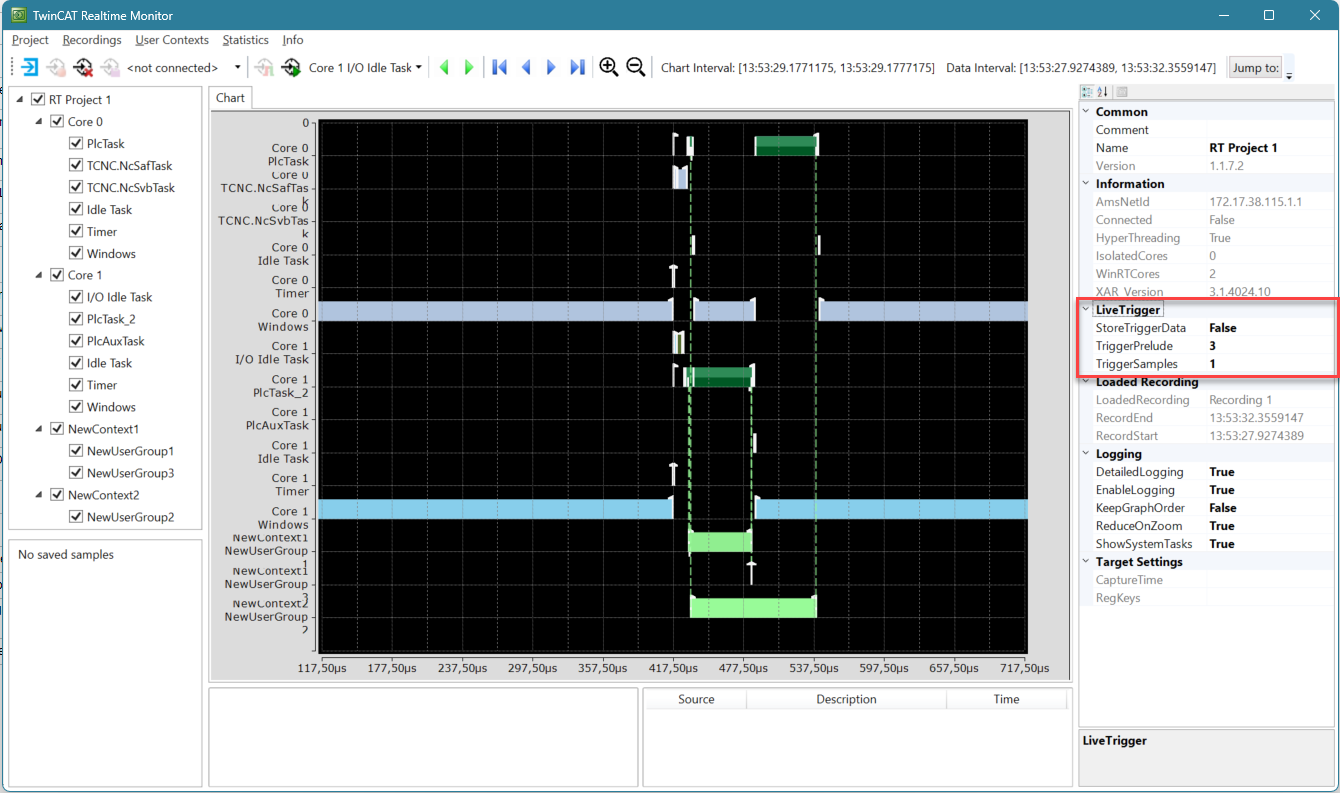Jump to last event with blue skip-forward icon
Image resolution: width=1340 pixels, height=793 pixels.
[x=577, y=68]
